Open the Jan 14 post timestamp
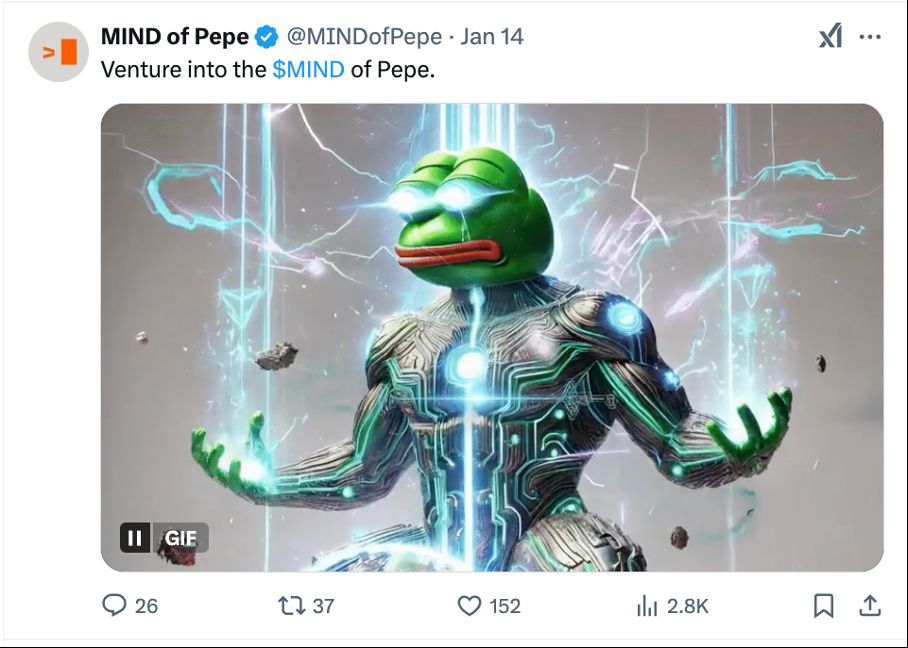 tap(492, 37)
